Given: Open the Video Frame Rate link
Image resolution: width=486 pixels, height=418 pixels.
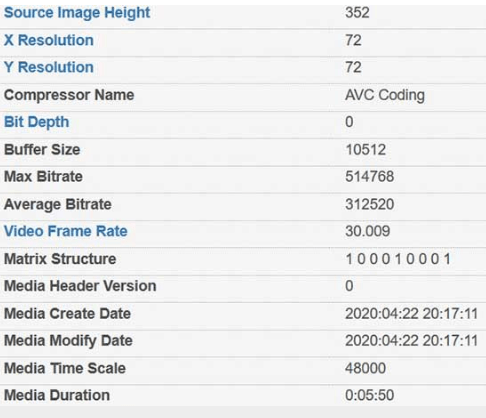Looking at the screenshot, I should 66,231.
